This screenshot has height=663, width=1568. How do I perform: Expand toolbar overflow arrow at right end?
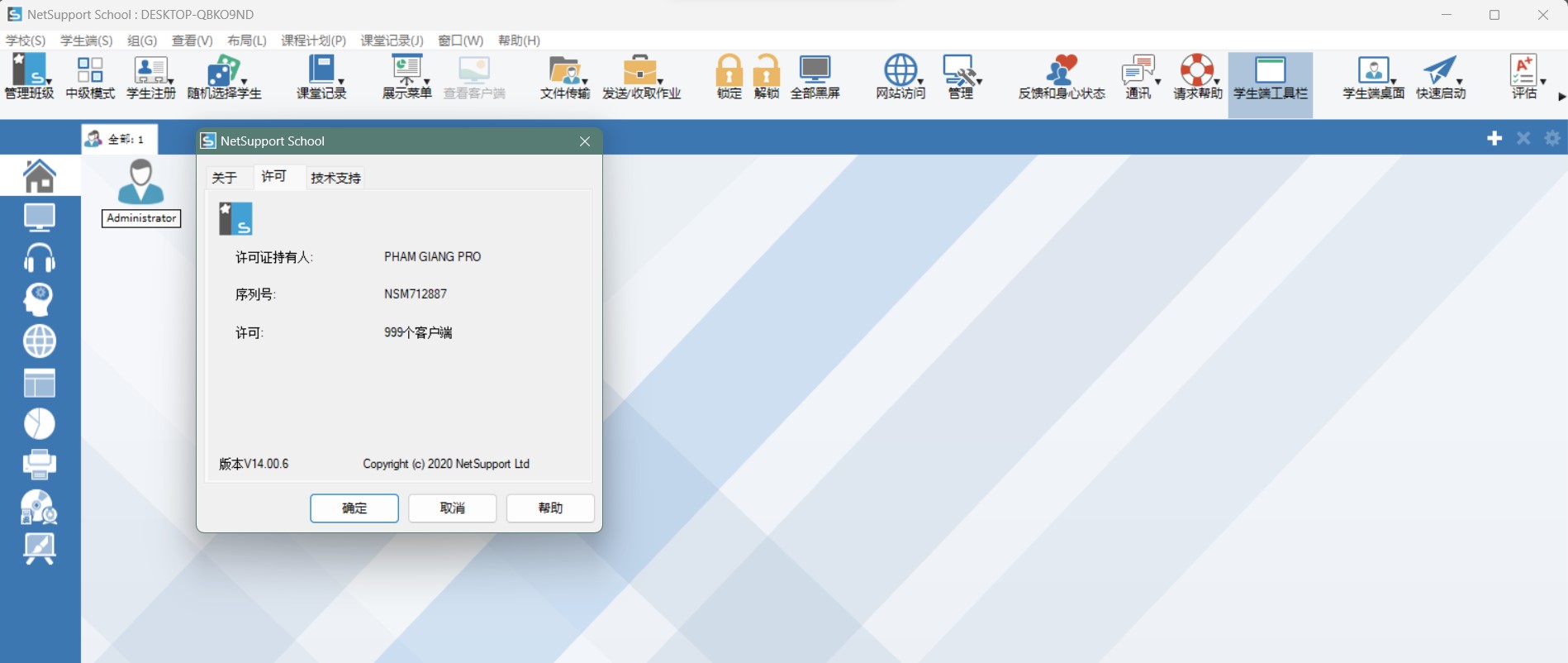[x=1561, y=97]
